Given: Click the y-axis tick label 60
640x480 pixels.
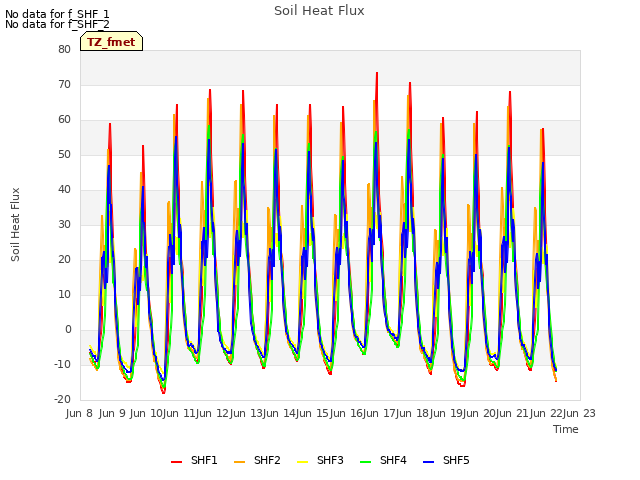Looking at the screenshot, I should coord(64,120).
